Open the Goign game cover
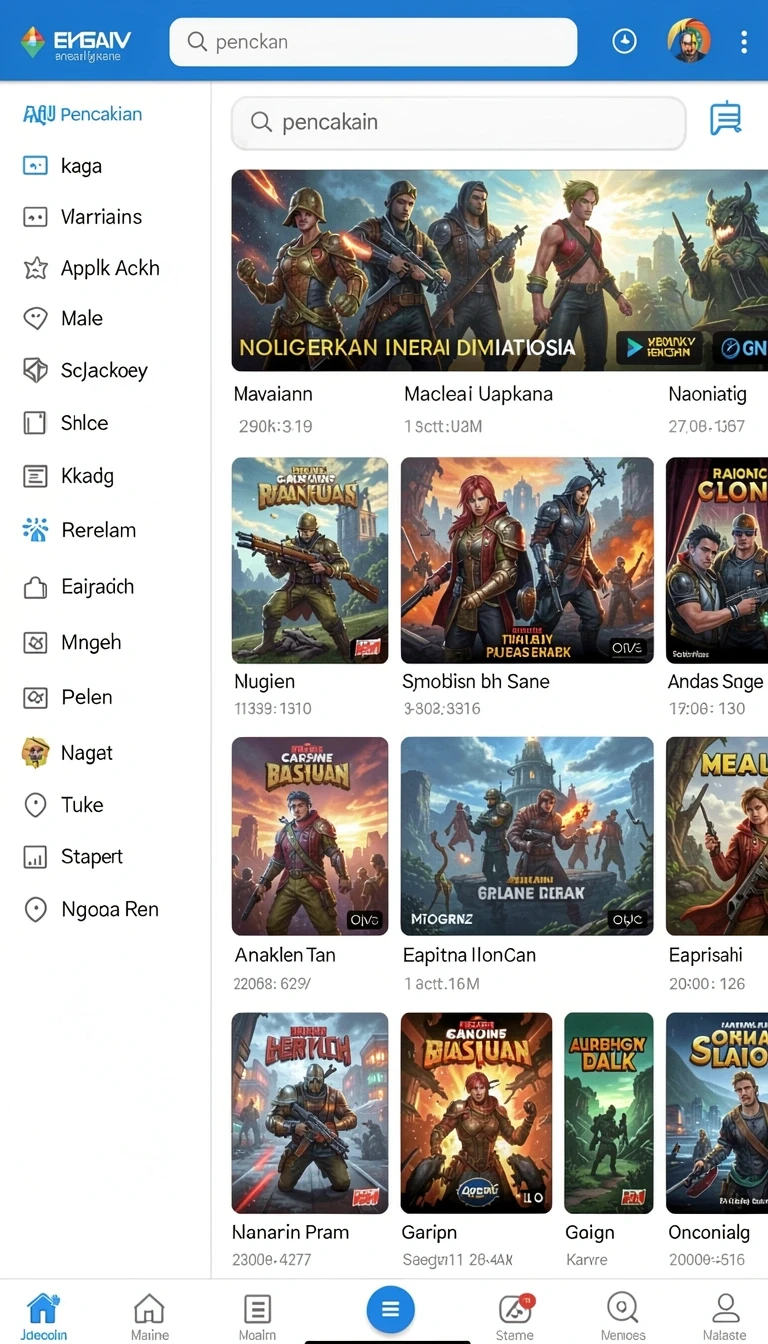This screenshot has height=1344, width=768. point(608,1113)
